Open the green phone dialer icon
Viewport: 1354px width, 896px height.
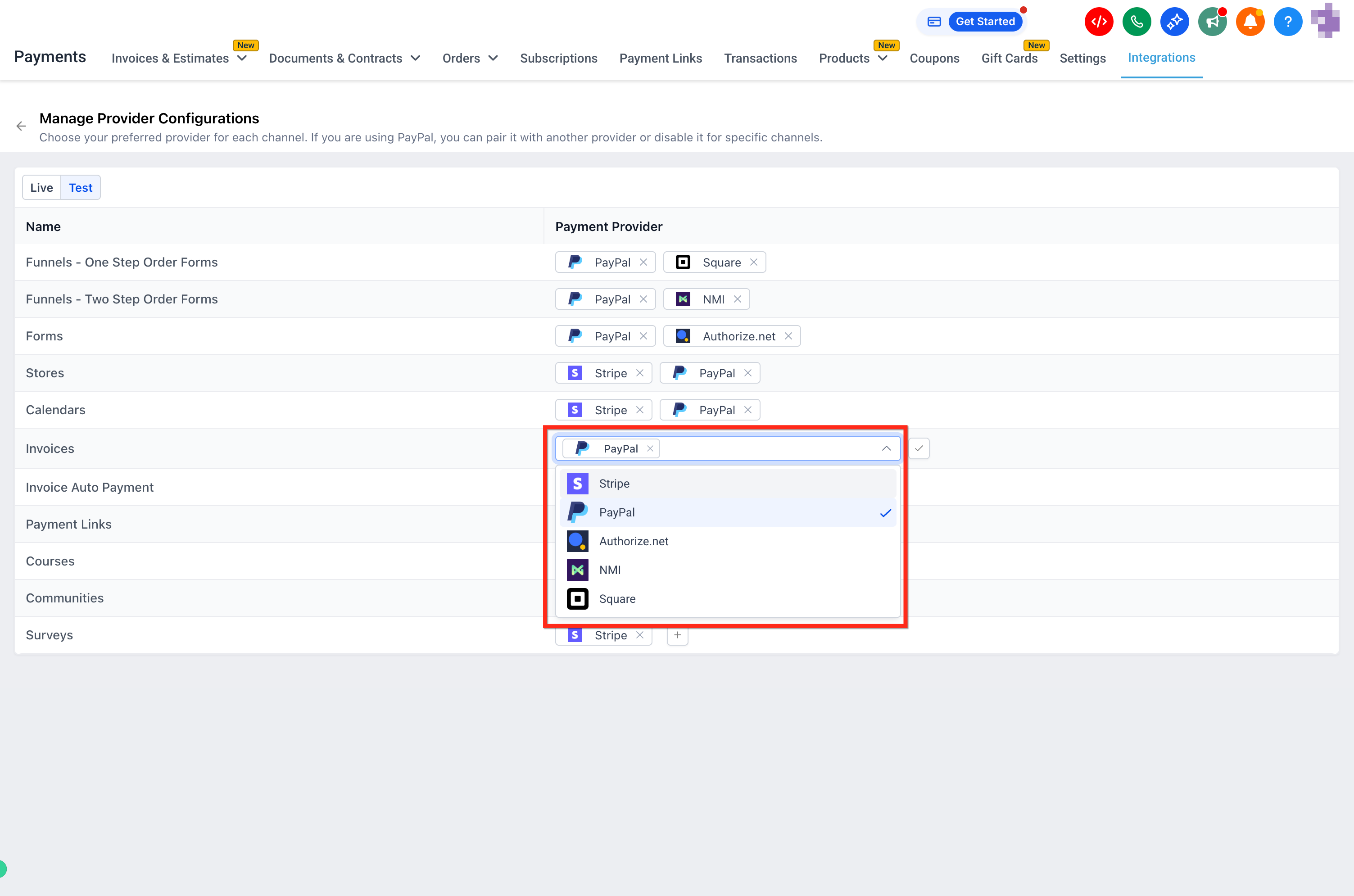[1137, 22]
